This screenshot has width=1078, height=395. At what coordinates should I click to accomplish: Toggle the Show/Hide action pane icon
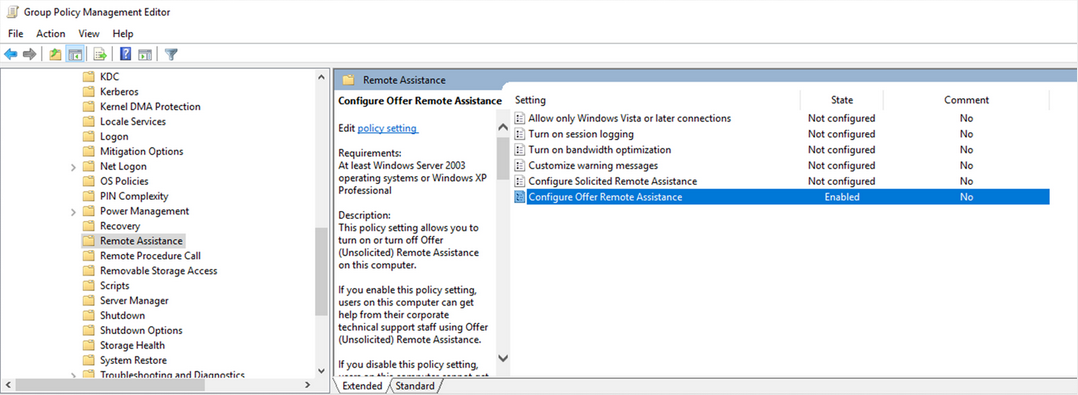point(145,54)
